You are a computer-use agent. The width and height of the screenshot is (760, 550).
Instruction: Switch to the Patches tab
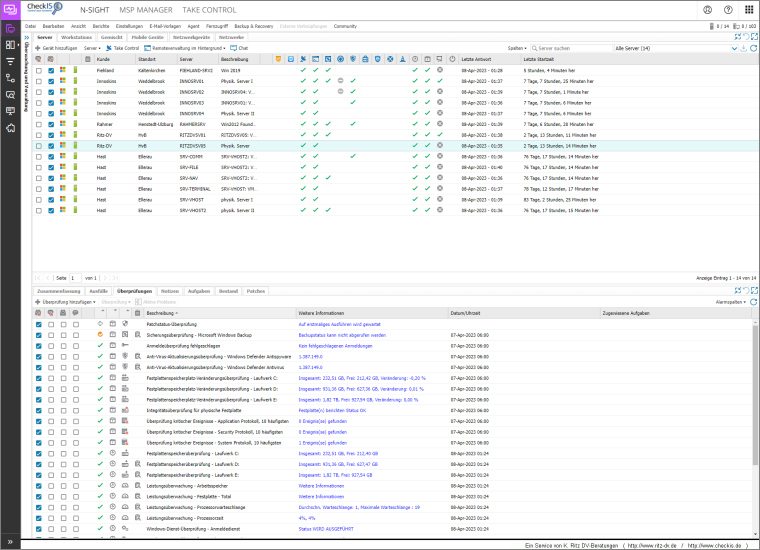tap(255, 291)
